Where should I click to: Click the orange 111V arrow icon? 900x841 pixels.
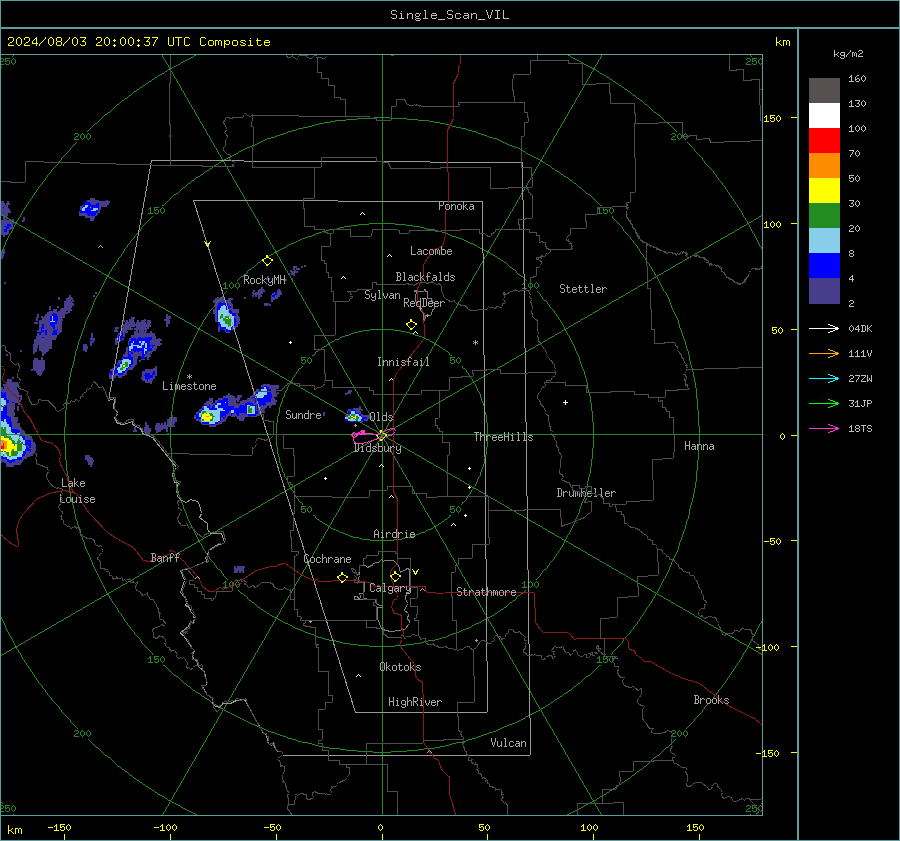point(824,354)
